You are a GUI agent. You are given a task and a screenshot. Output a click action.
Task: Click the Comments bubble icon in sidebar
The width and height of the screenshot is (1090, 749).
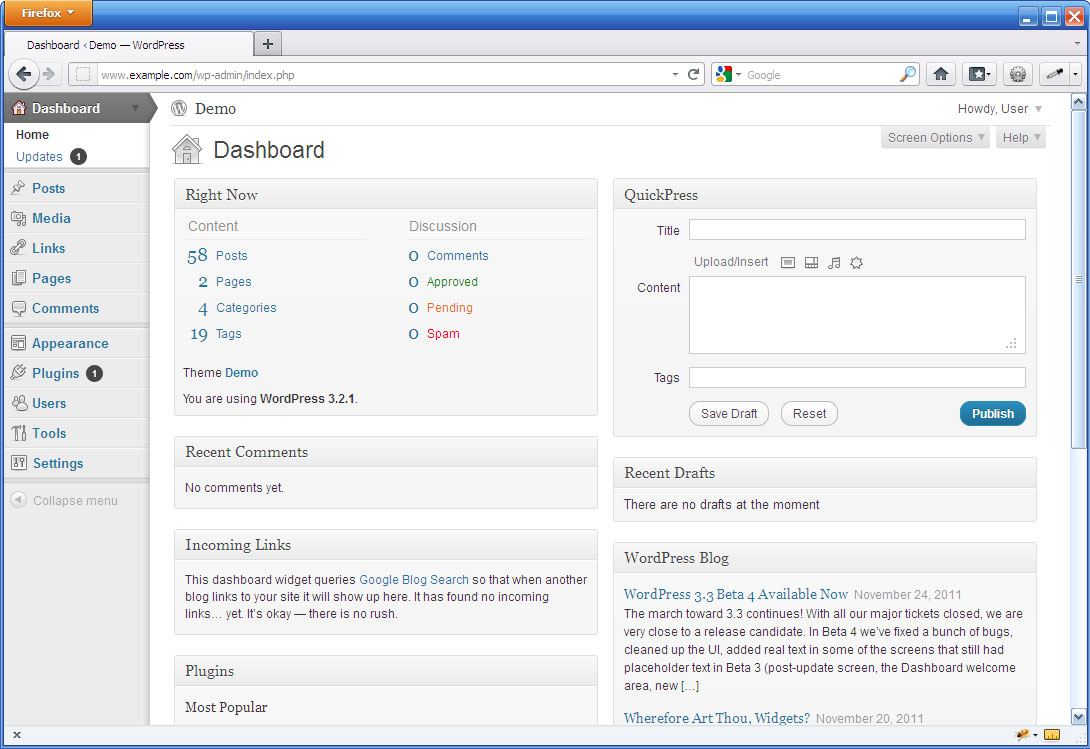pyautogui.click(x=19, y=308)
